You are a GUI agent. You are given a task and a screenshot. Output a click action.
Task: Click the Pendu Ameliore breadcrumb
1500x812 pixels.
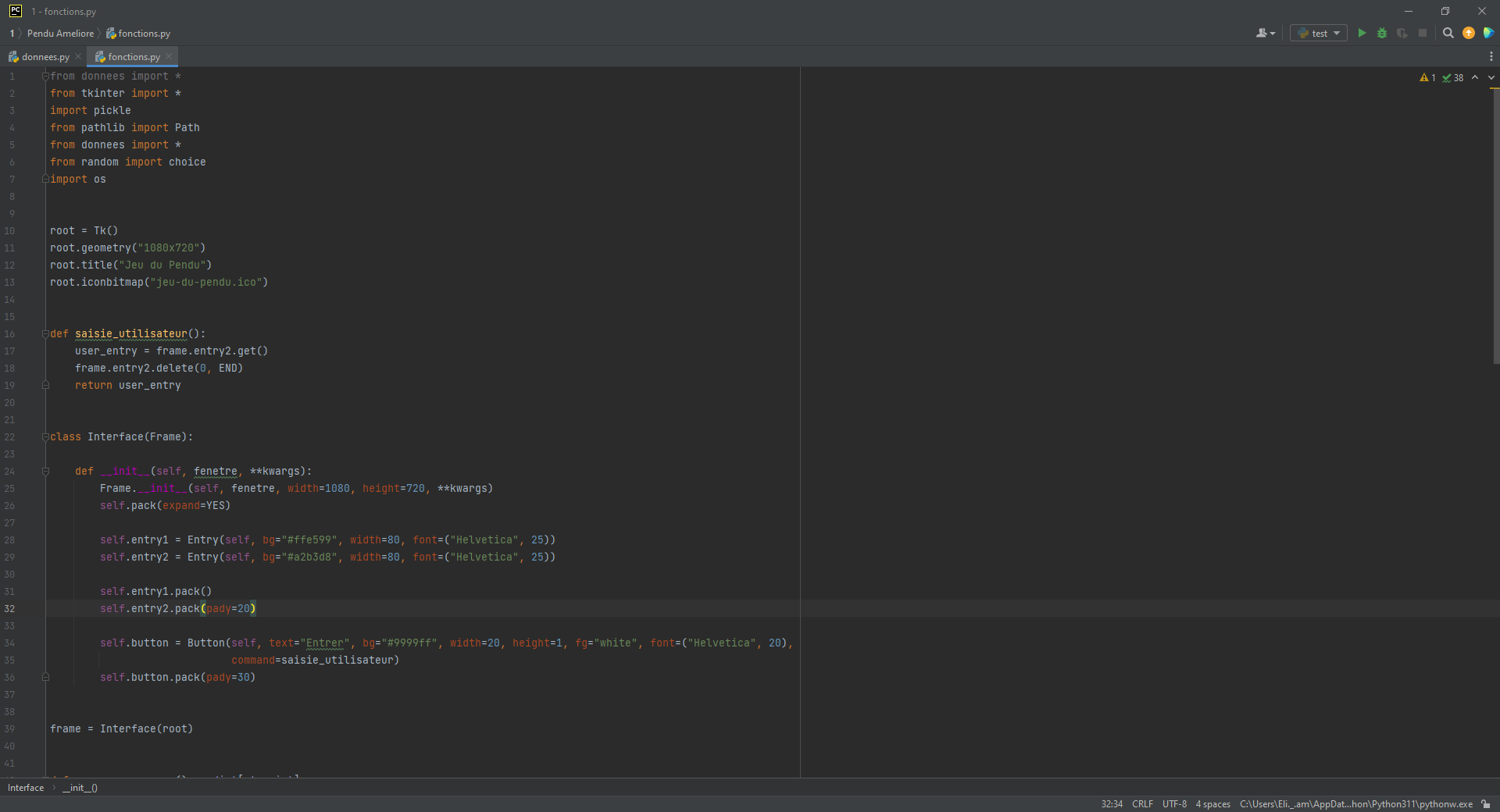[60, 33]
